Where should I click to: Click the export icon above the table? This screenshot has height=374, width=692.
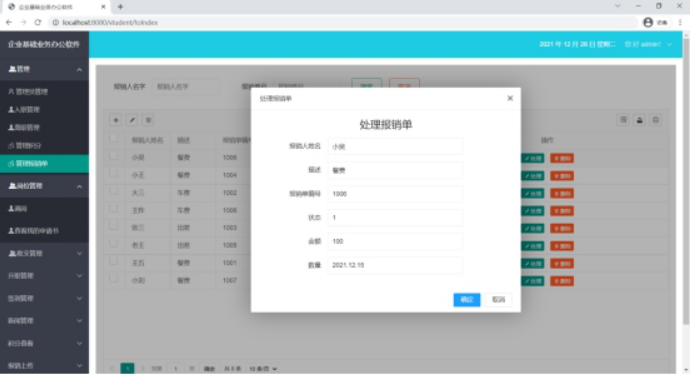point(639,120)
